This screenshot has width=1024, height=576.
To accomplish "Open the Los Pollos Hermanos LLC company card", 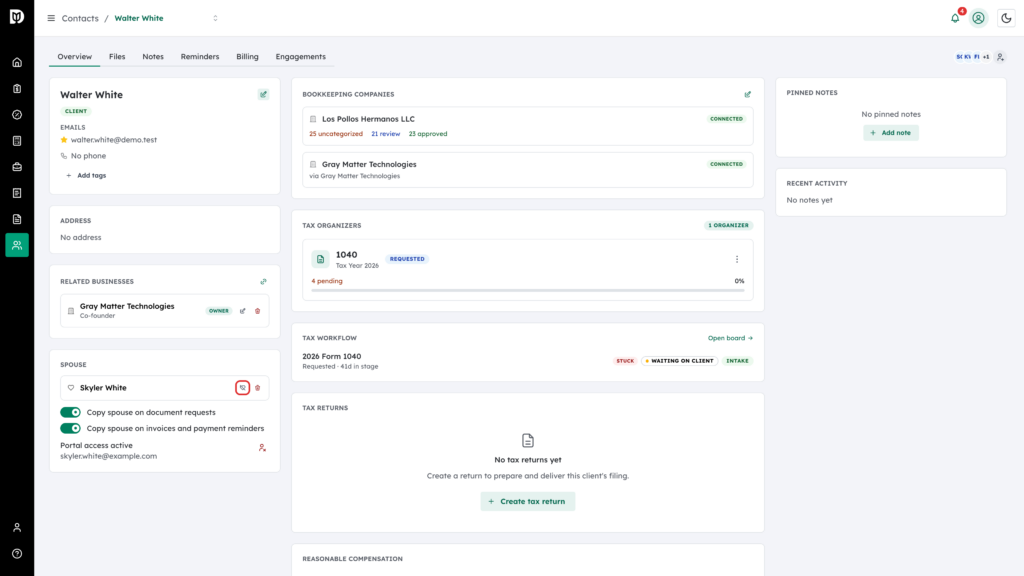I will 528,126.
